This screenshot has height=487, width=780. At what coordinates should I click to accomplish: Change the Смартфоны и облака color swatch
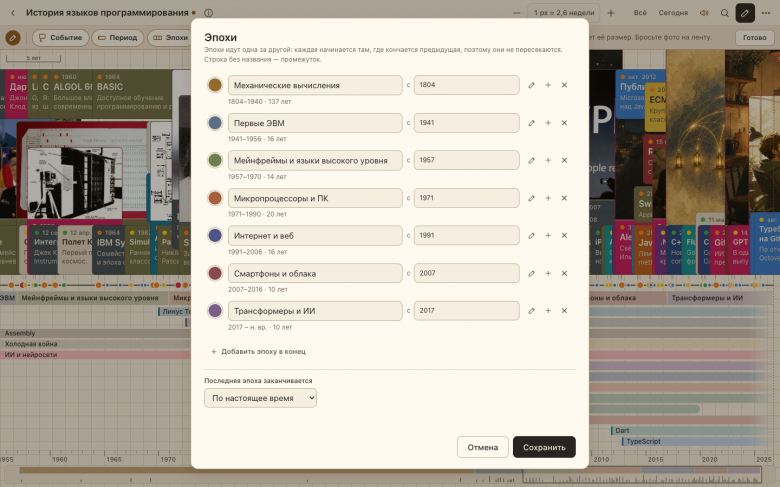click(x=215, y=273)
